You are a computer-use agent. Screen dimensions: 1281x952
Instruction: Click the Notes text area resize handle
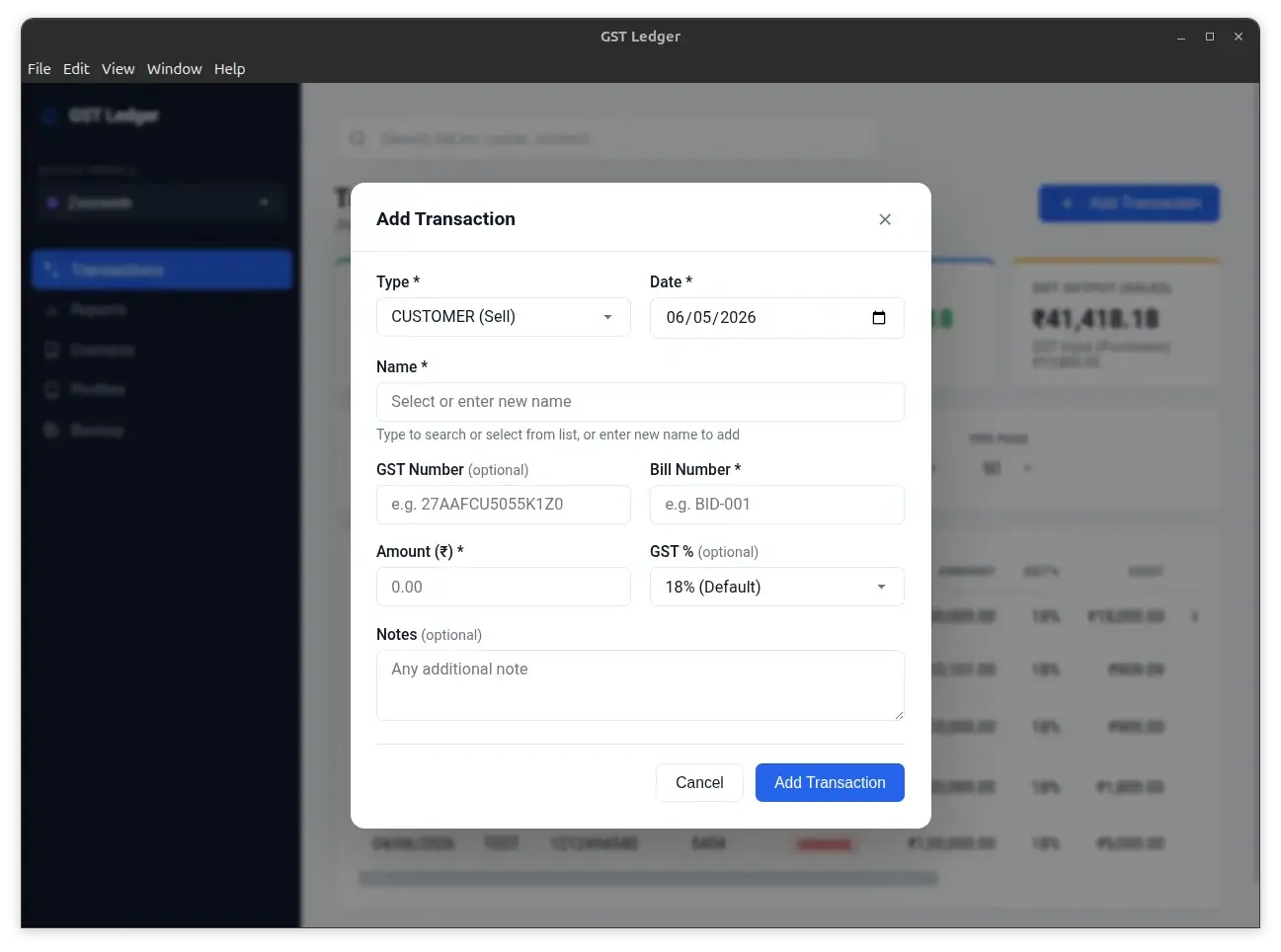899,715
